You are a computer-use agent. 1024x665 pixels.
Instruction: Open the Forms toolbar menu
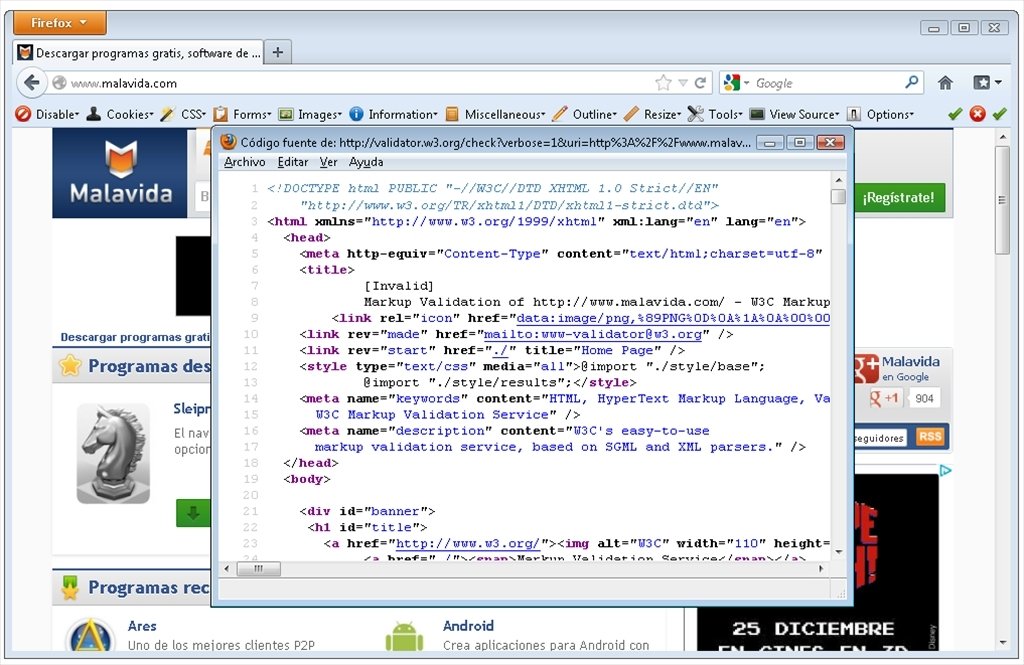point(242,114)
